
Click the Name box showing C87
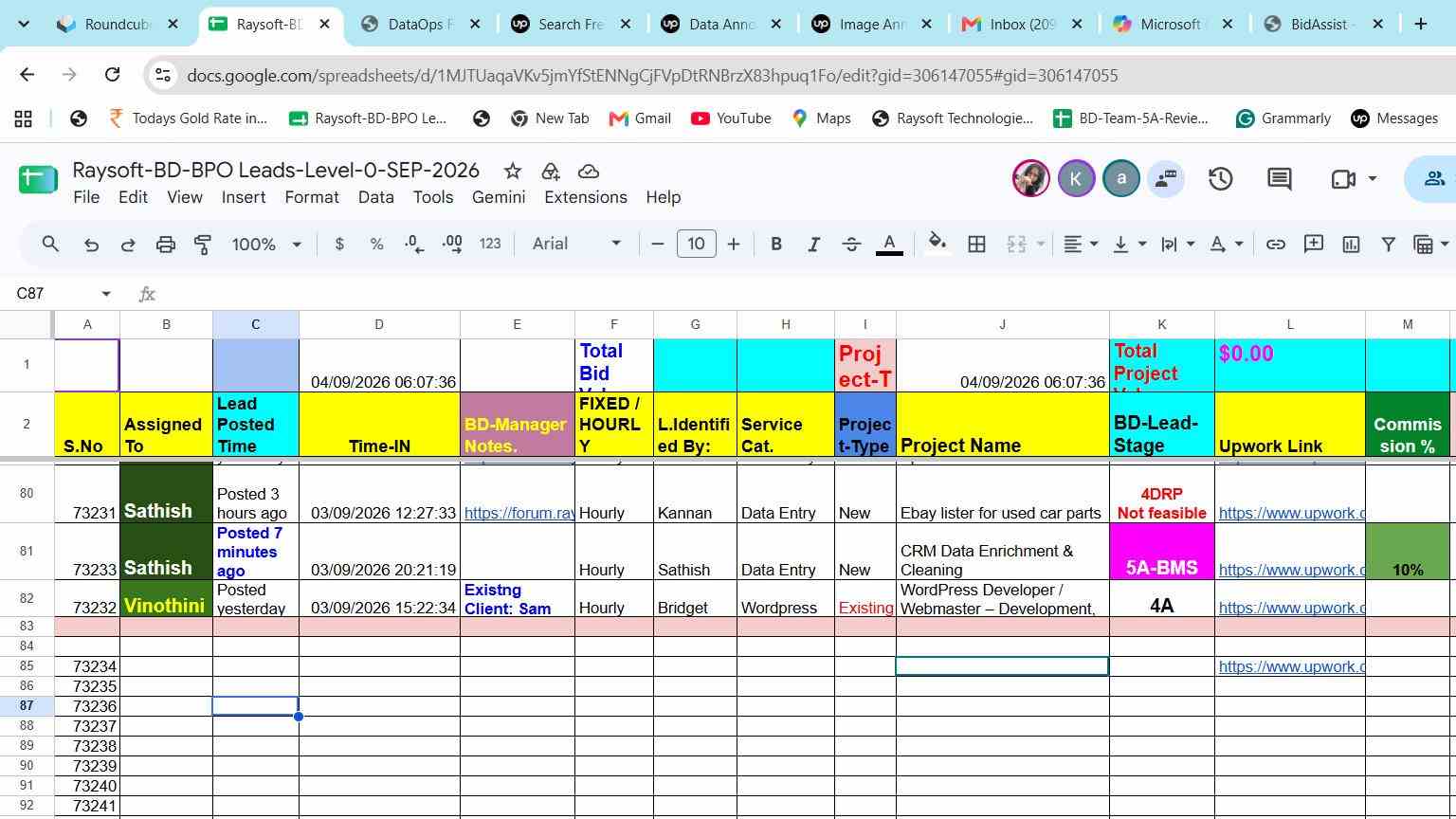[x=63, y=294]
